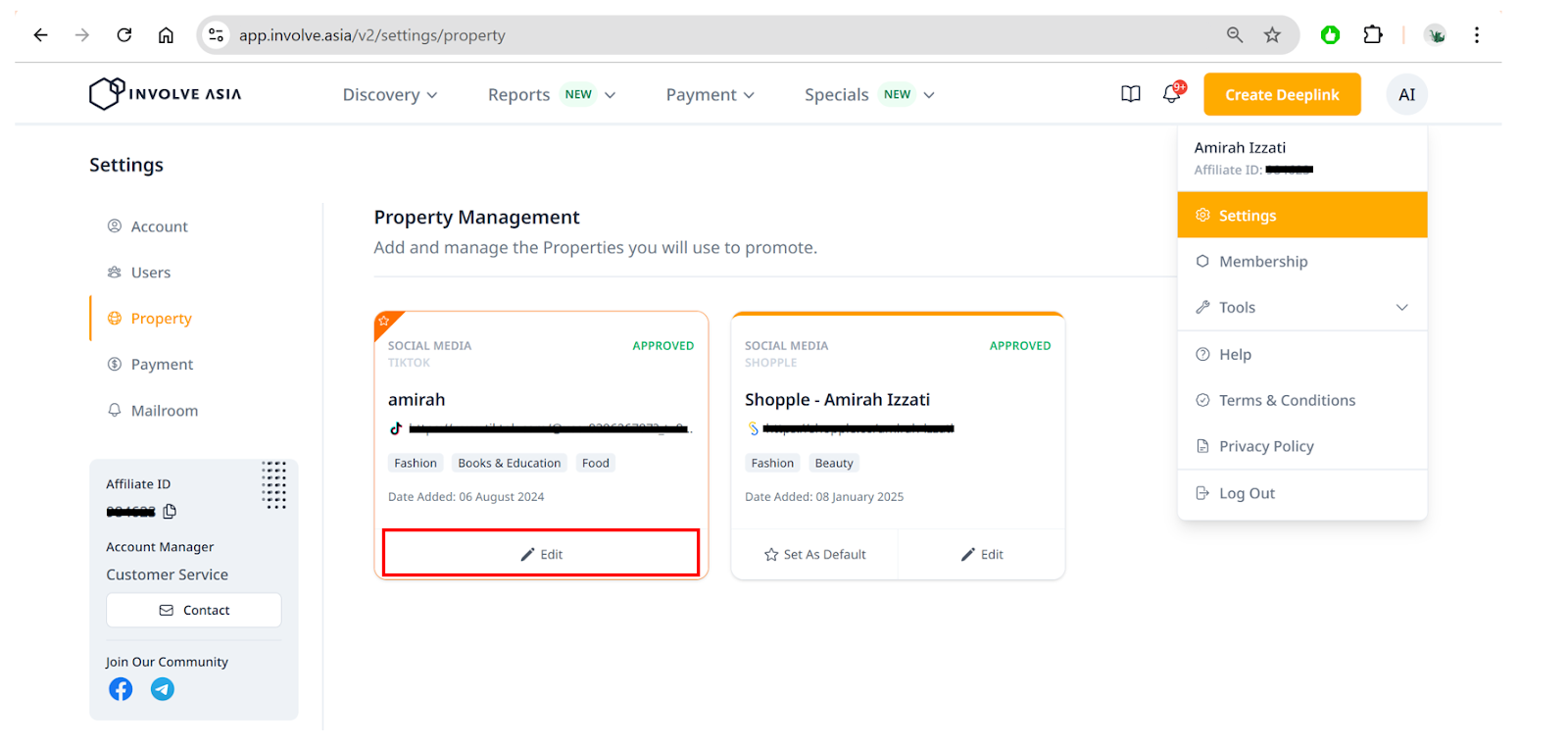
Task: Open the Facebook community icon
Action: pos(121,689)
